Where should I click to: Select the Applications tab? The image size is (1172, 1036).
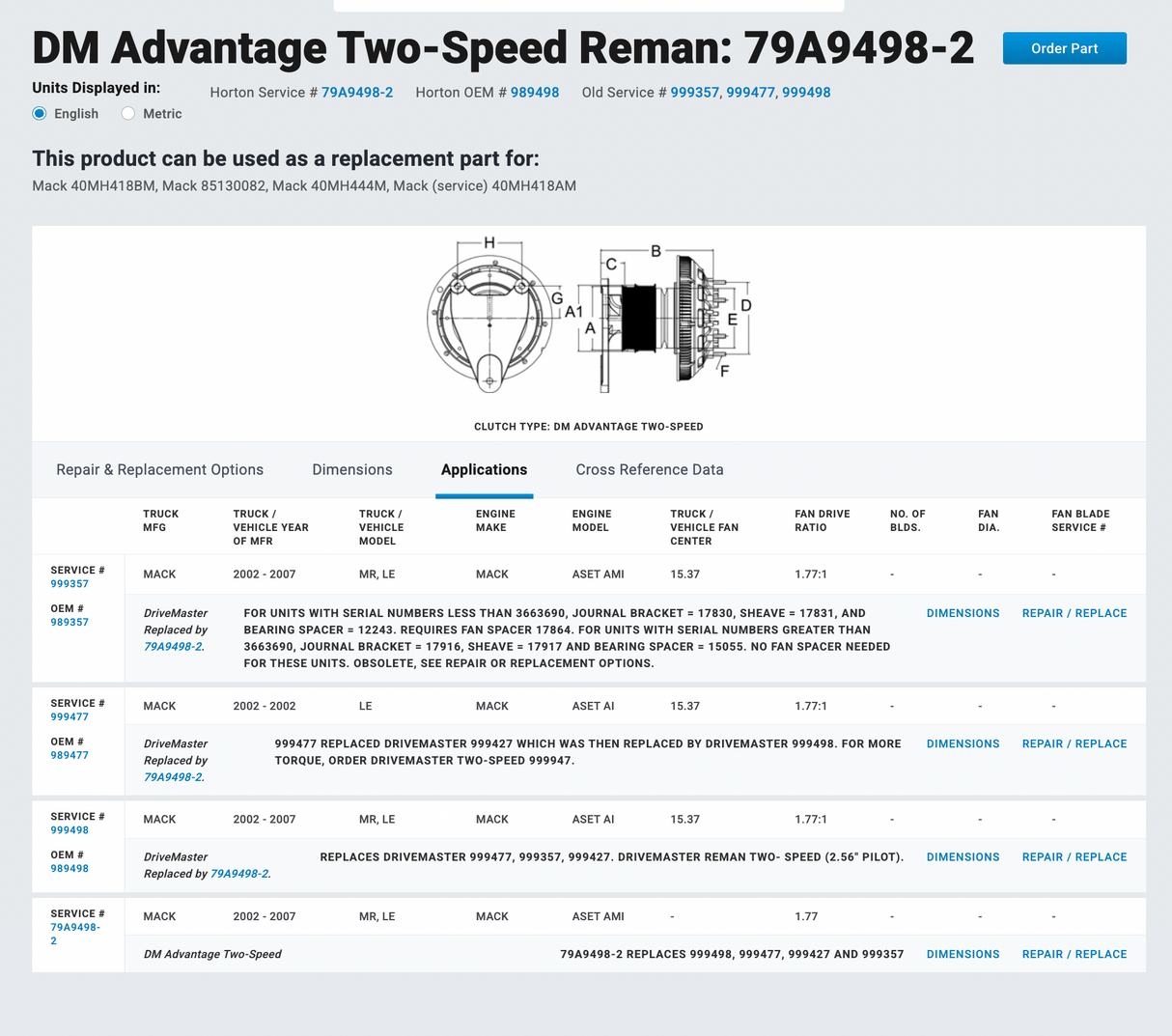tap(484, 470)
